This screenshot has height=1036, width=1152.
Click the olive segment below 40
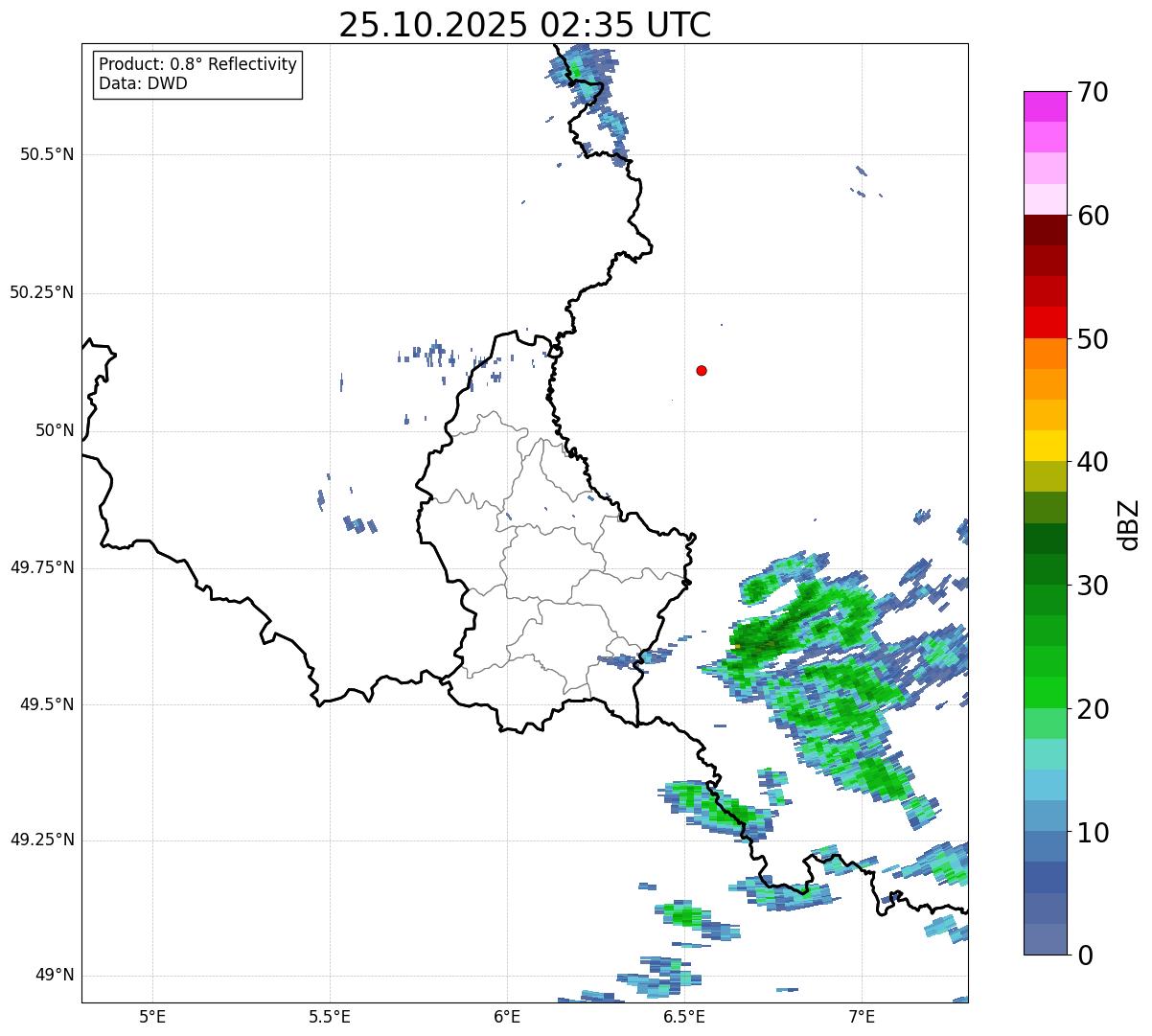click(x=1045, y=476)
